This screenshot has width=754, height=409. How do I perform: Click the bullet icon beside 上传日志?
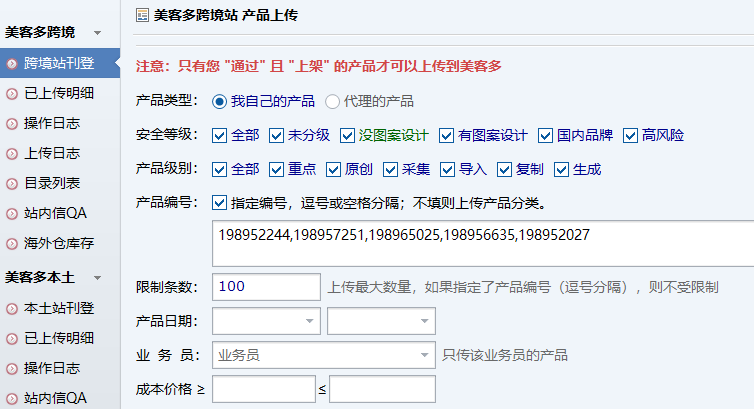(12, 154)
